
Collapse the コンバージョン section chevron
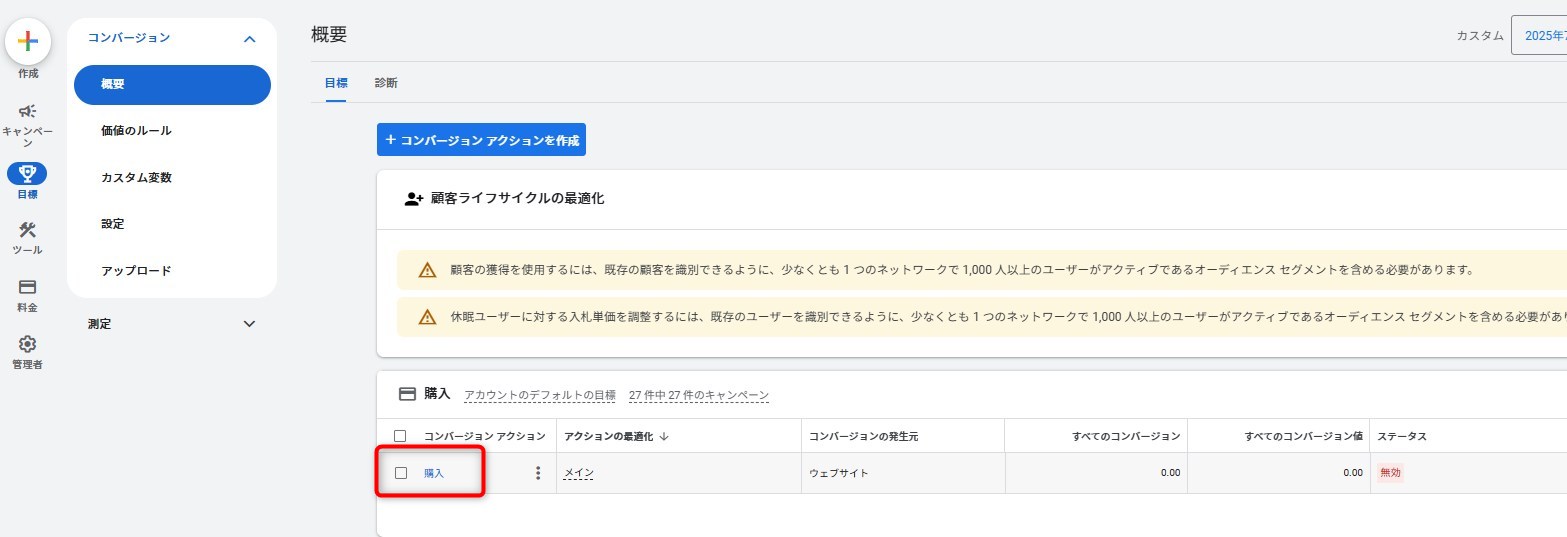(250, 39)
